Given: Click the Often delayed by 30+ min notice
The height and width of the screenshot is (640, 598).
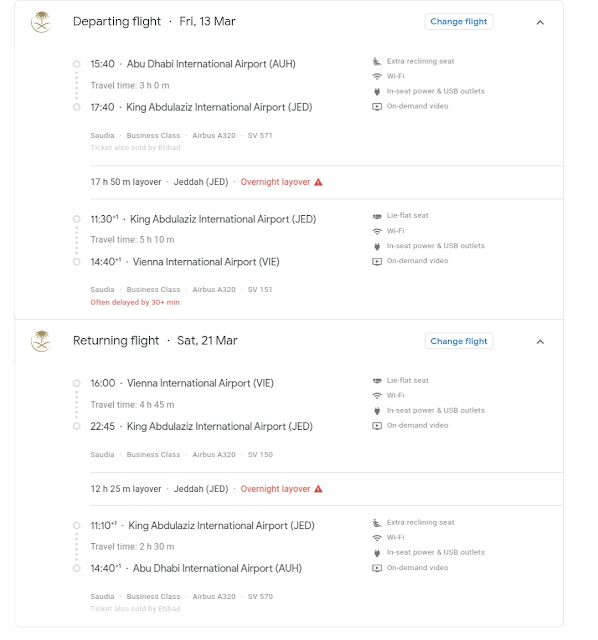Looking at the screenshot, I should pyautogui.click(x=135, y=302).
